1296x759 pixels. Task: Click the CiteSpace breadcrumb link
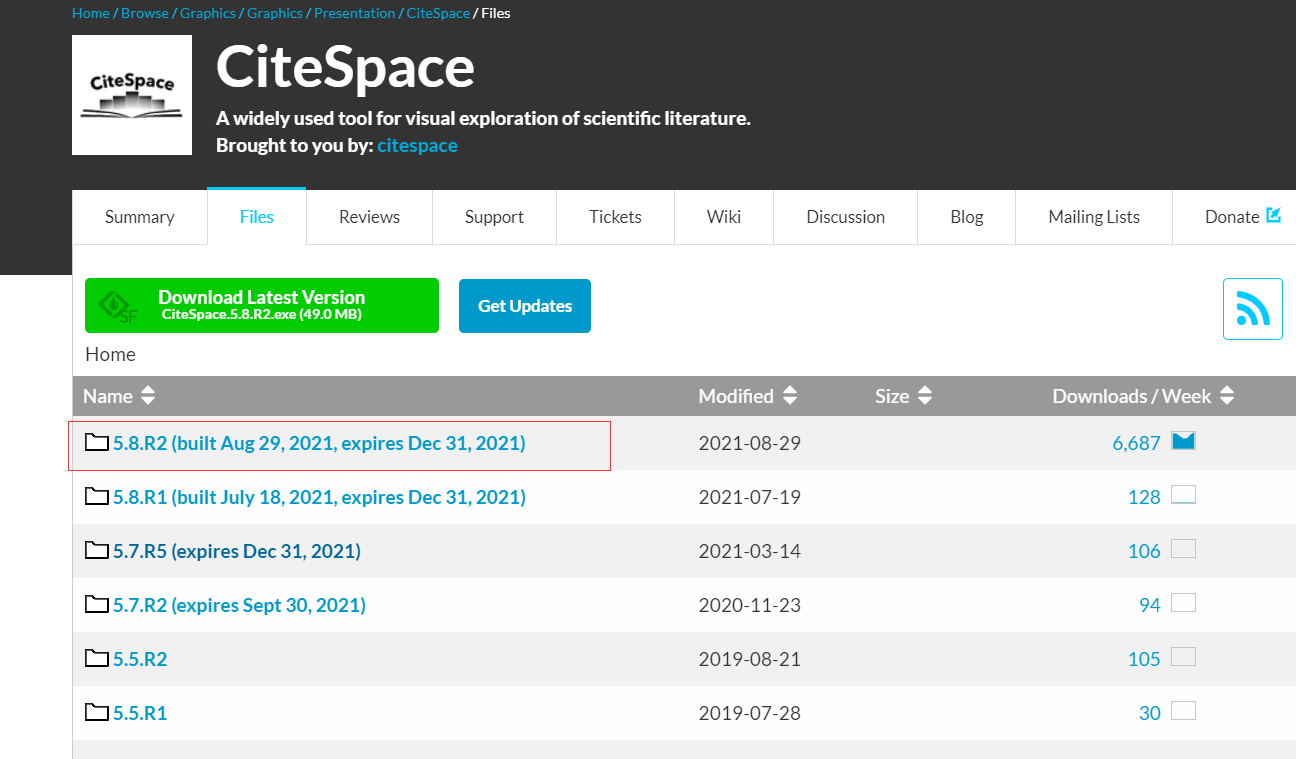(438, 13)
